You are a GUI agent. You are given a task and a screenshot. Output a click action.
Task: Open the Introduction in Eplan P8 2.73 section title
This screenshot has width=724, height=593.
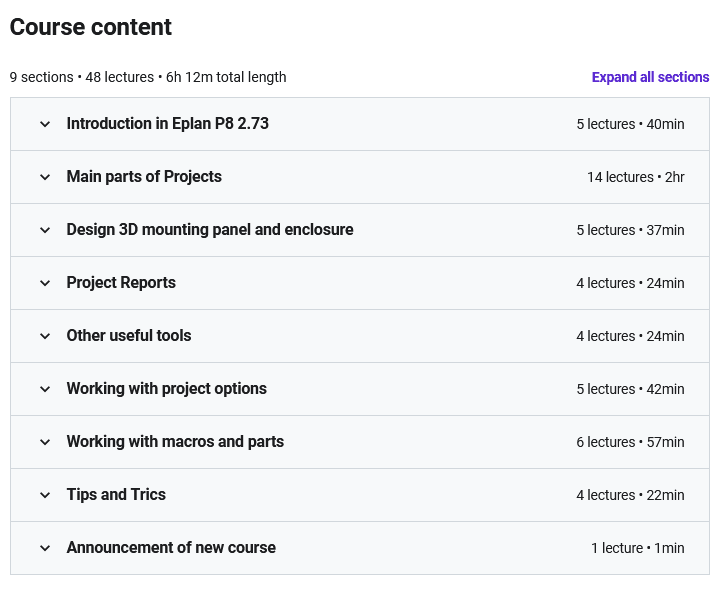(168, 124)
